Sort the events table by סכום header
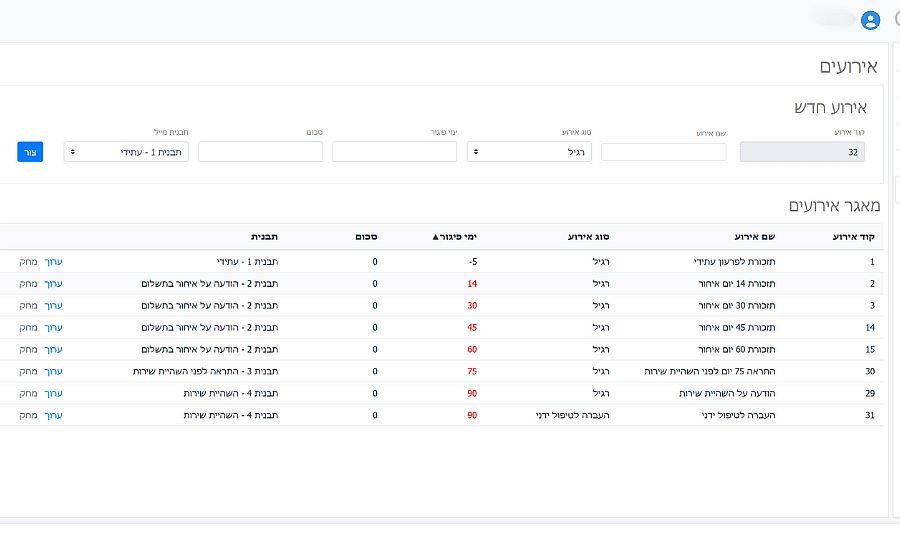Viewport: 900px width, 550px height. pos(365,237)
